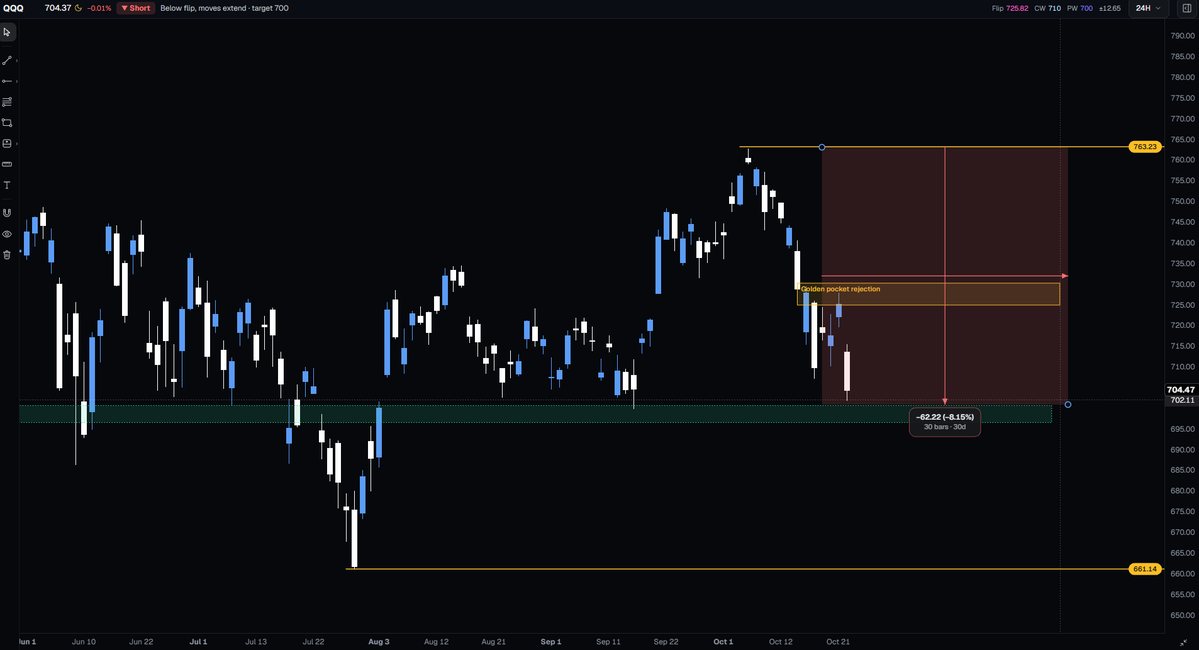Expand horizontal ray tool options arrow

[x=16, y=81]
